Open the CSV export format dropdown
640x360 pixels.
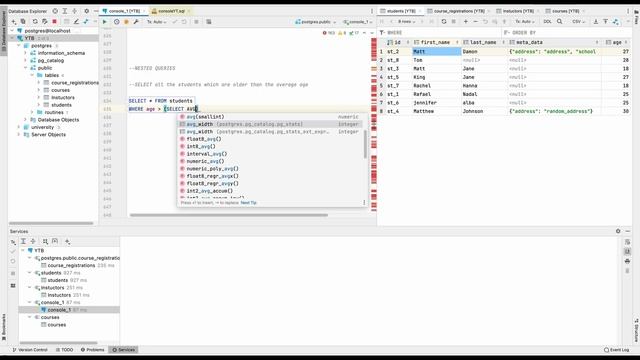click(x=578, y=22)
